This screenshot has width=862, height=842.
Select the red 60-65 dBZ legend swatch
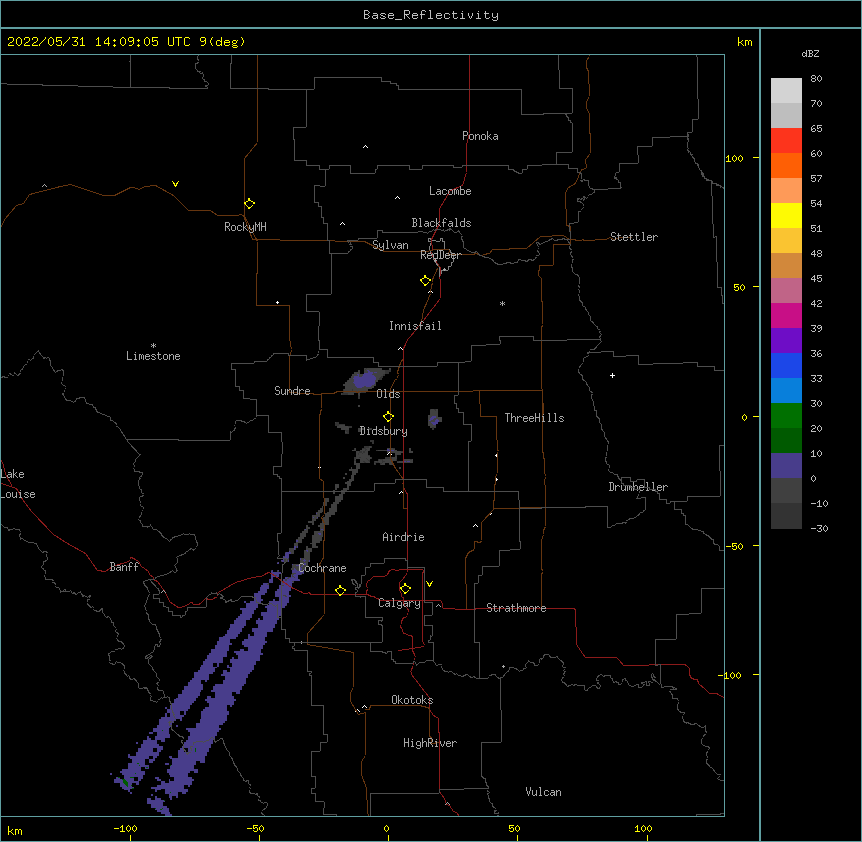786,140
